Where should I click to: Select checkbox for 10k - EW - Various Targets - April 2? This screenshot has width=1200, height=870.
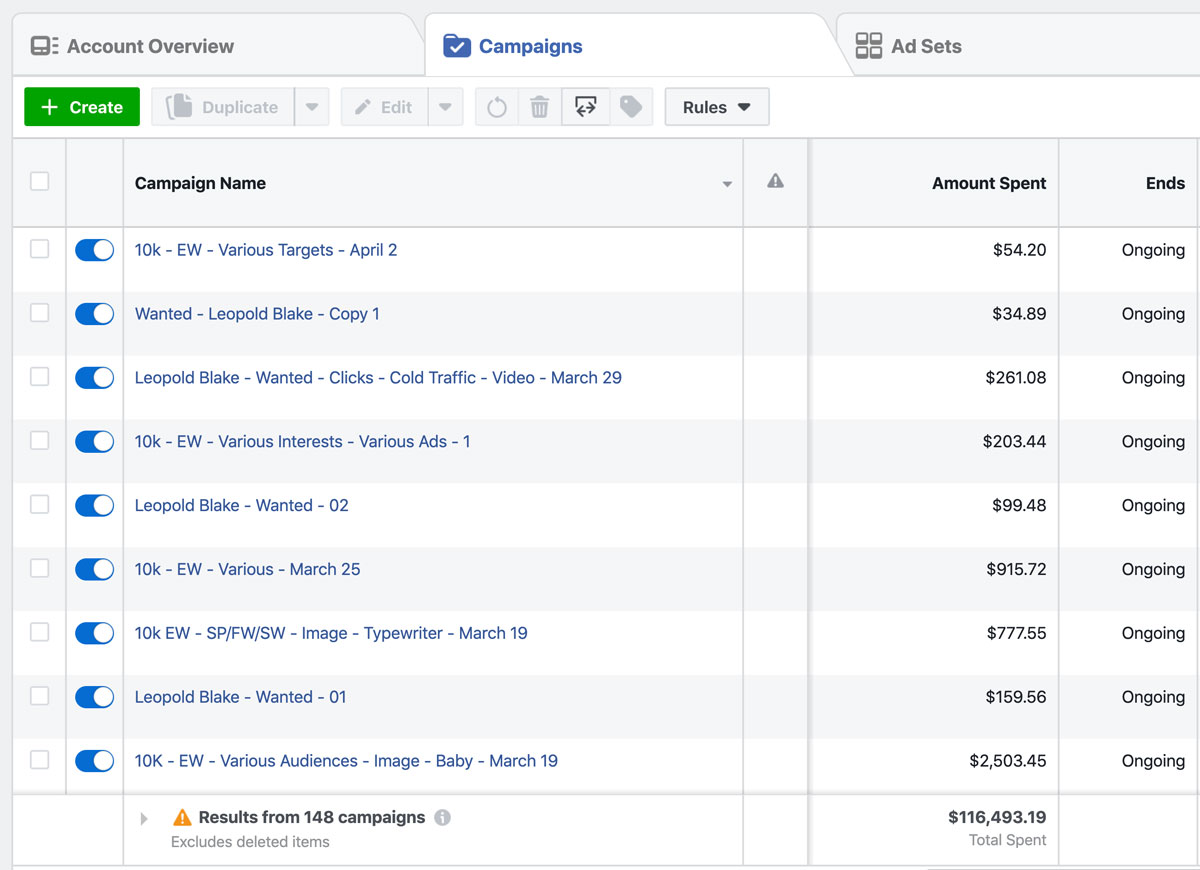pyautogui.click(x=39, y=249)
